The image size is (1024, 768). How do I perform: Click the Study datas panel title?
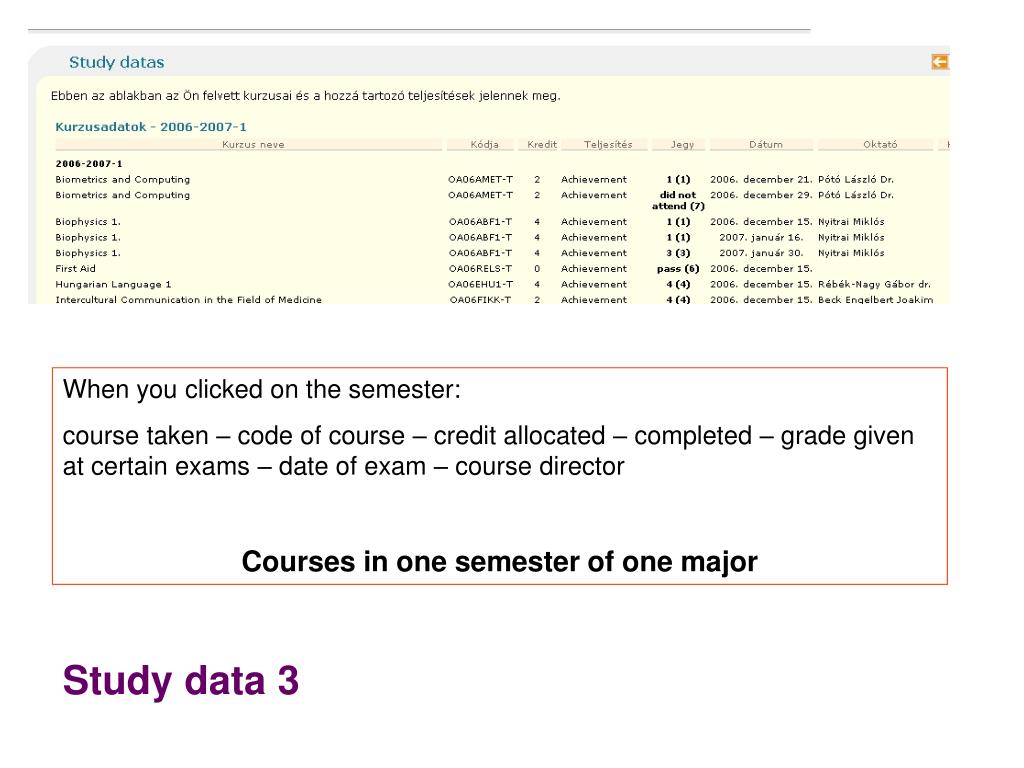pos(117,63)
